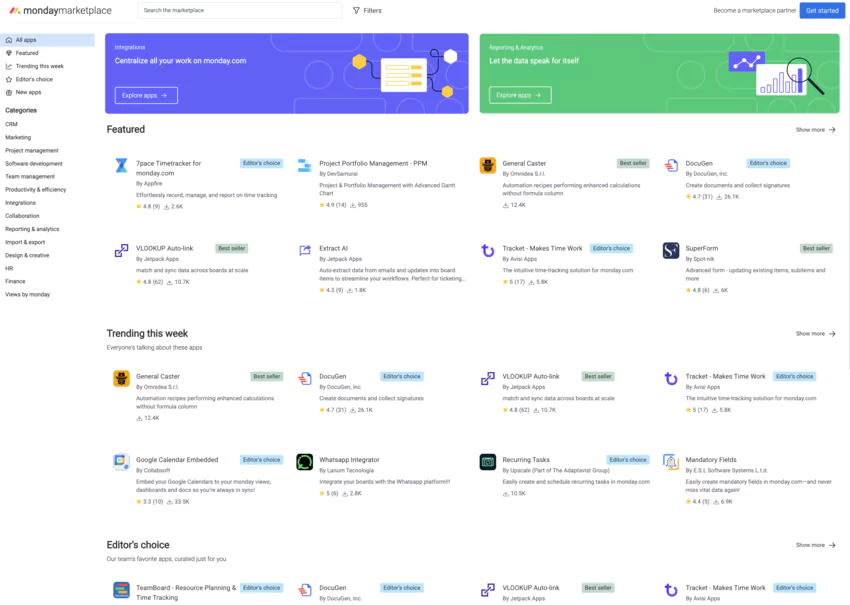Open Featured in the sidebar
This screenshot has width=850, height=605.
click(x=27, y=53)
